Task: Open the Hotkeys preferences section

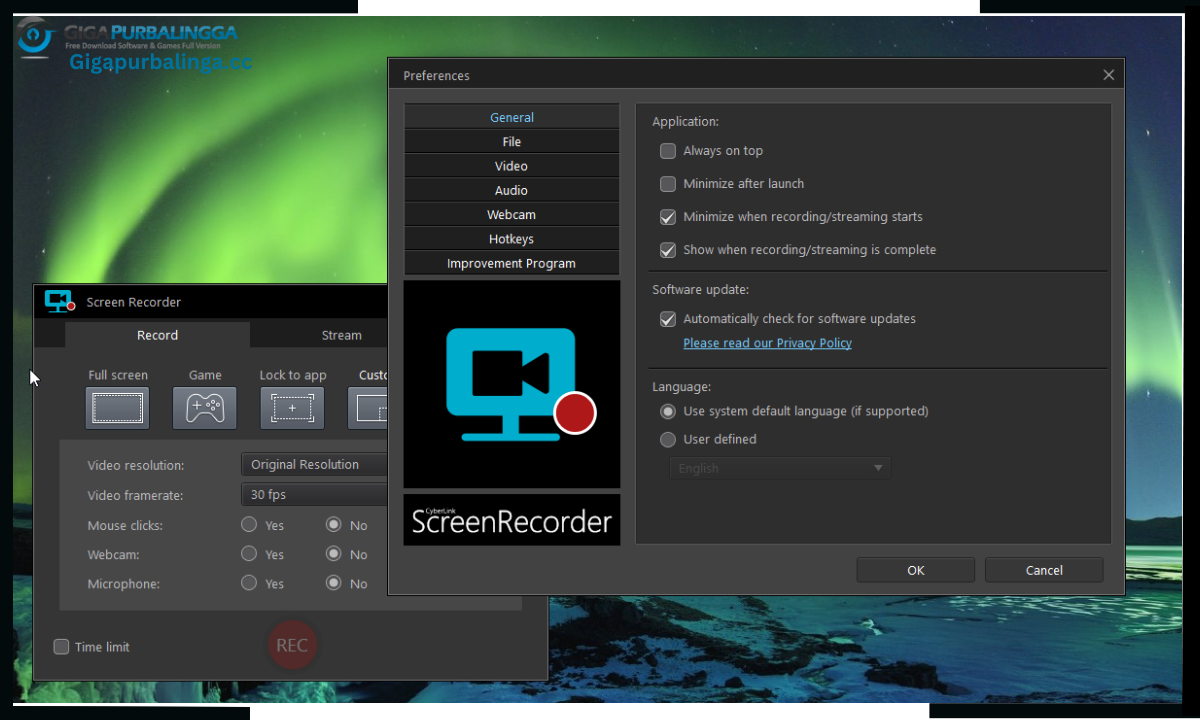Action: [x=512, y=239]
